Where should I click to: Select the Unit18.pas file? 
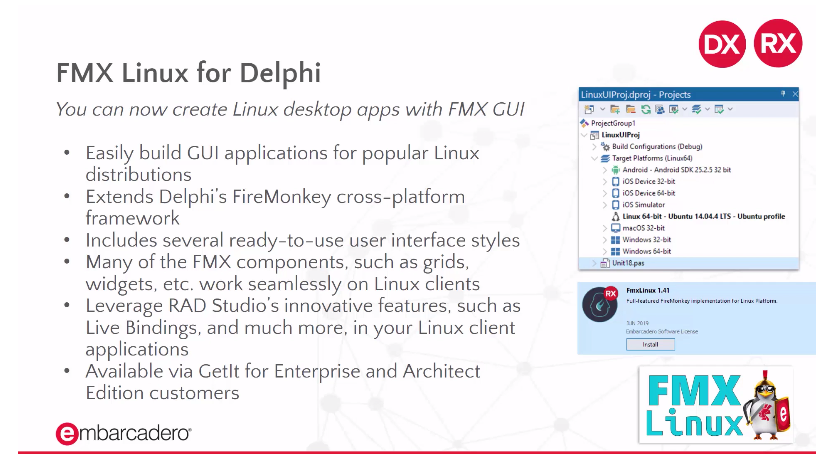pos(628,263)
